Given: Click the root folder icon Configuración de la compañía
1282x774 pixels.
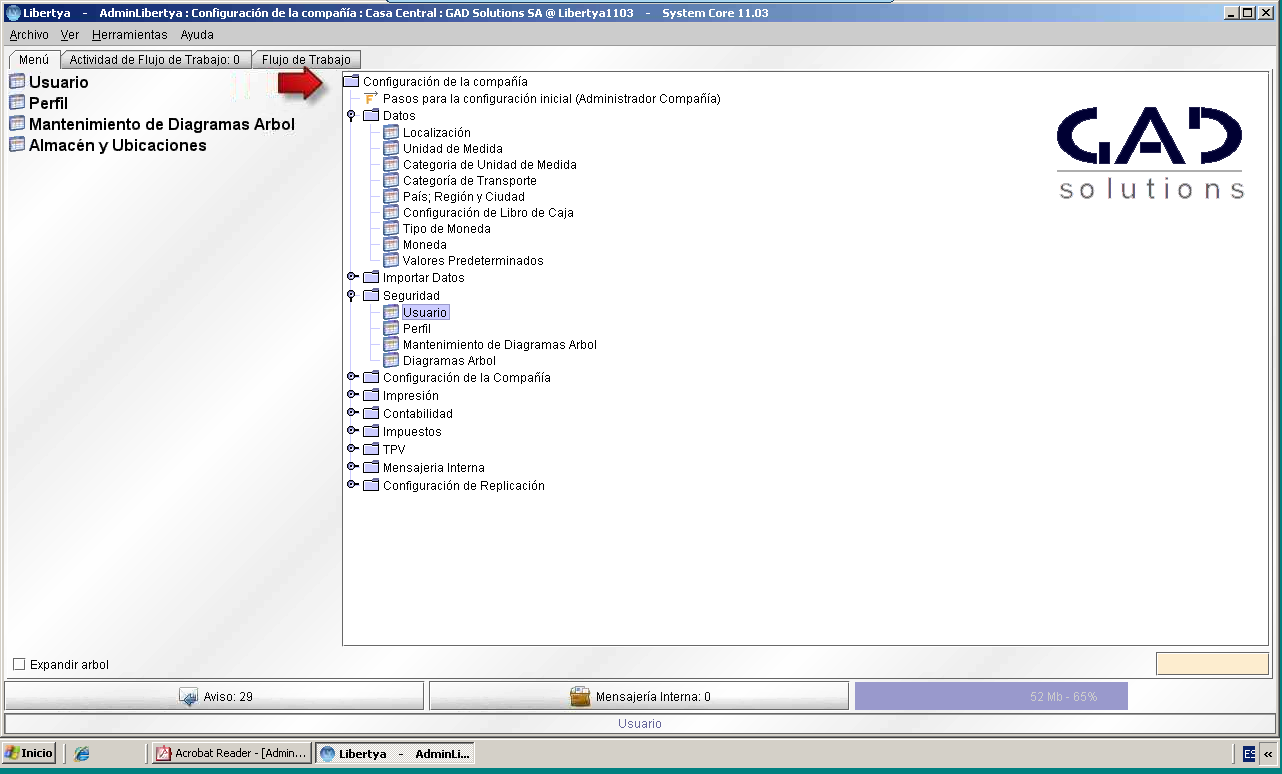Looking at the screenshot, I should pyautogui.click(x=351, y=81).
